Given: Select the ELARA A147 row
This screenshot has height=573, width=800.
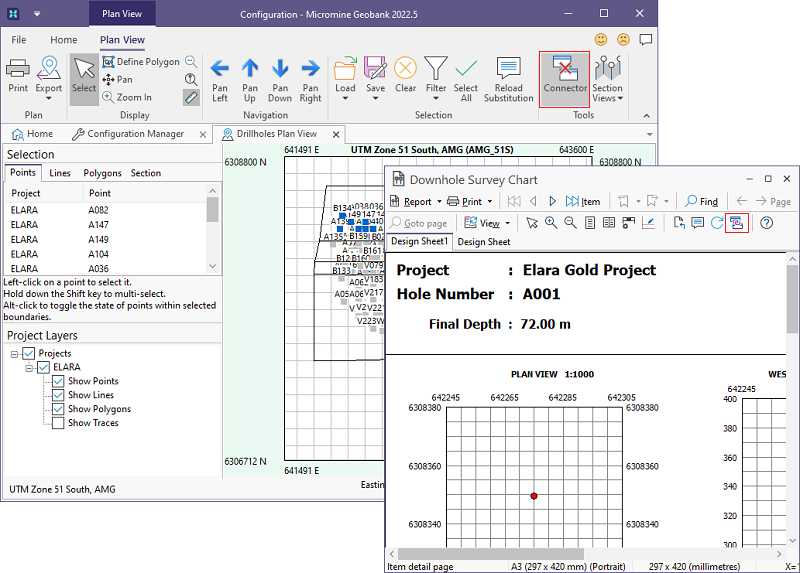Looking at the screenshot, I should point(105,225).
